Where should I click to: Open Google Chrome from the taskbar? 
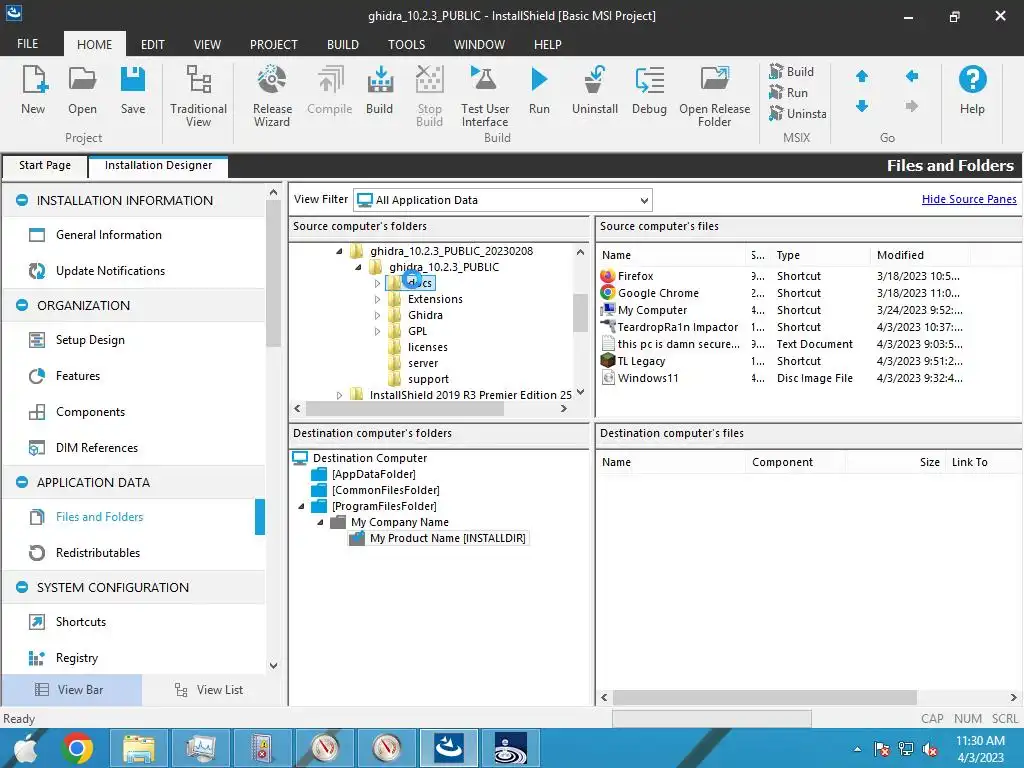point(77,748)
